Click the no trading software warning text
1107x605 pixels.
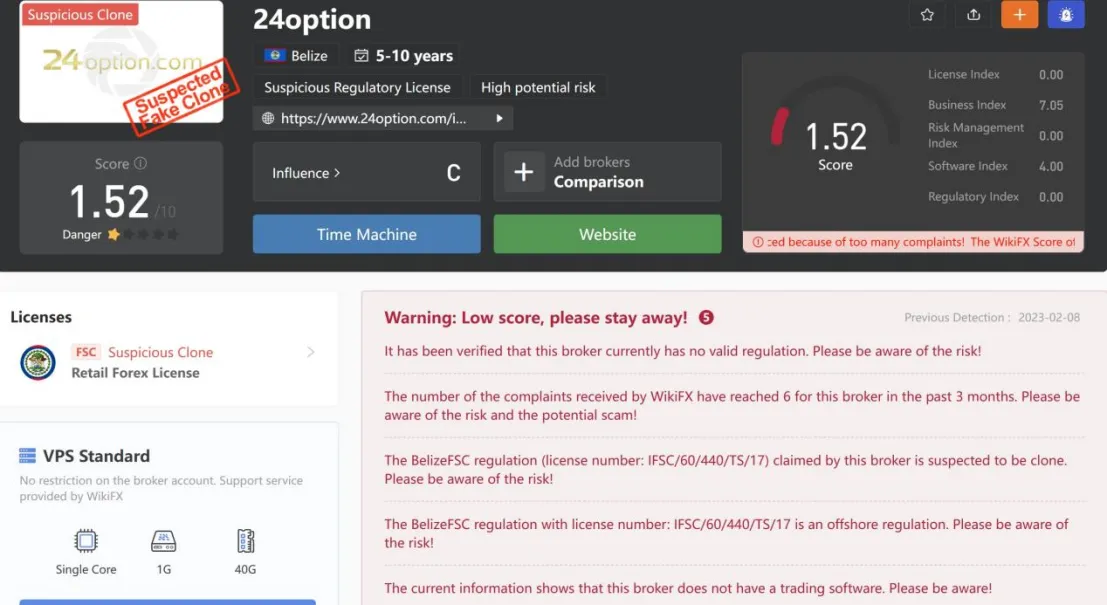click(x=688, y=588)
